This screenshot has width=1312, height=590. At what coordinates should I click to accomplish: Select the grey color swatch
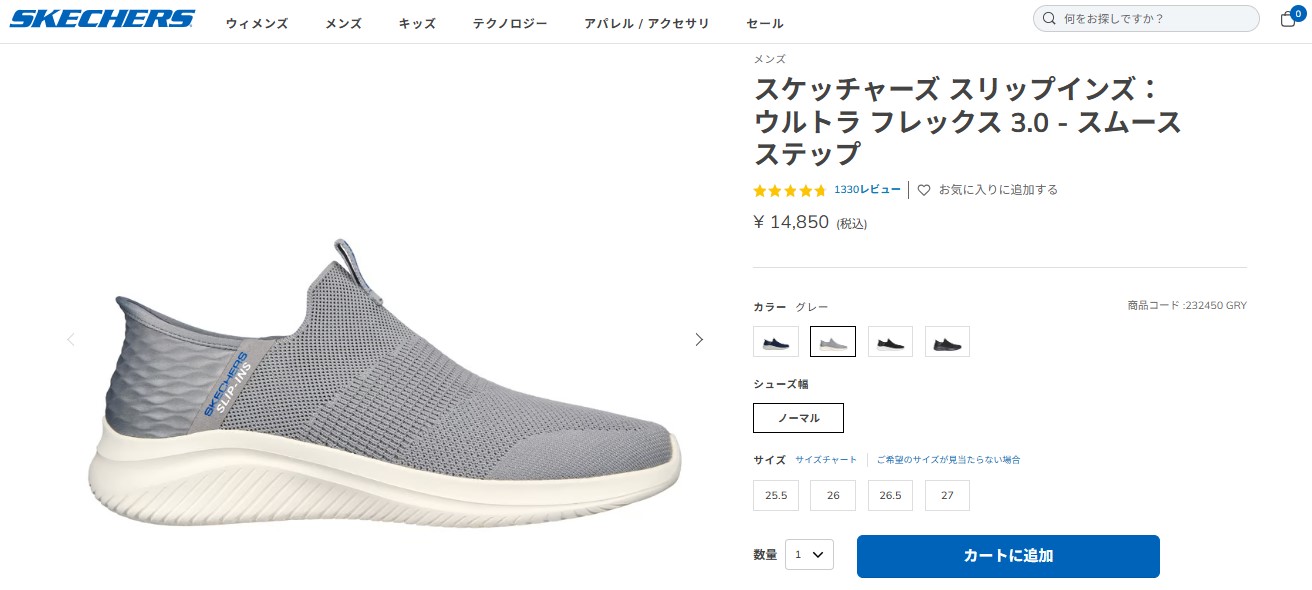click(833, 341)
